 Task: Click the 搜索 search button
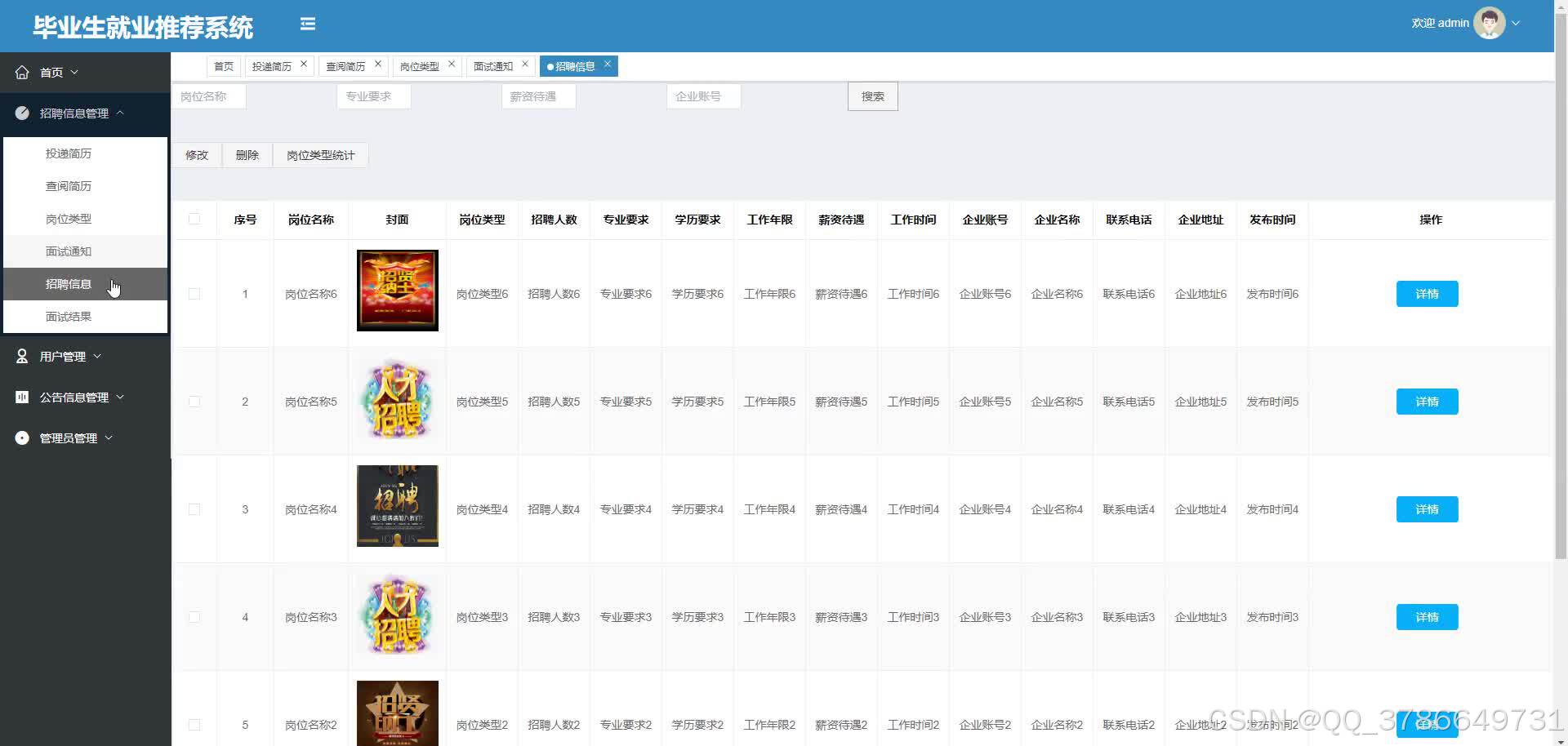[873, 96]
